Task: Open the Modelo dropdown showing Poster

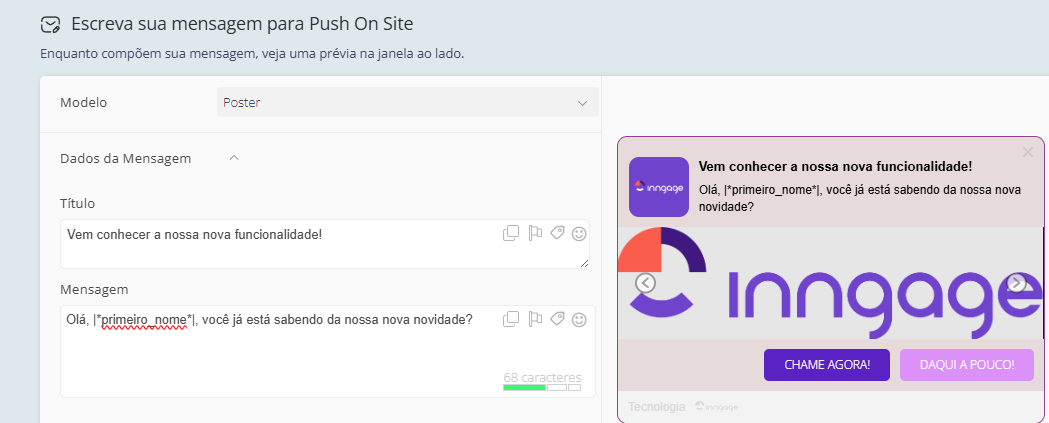Action: point(407,102)
